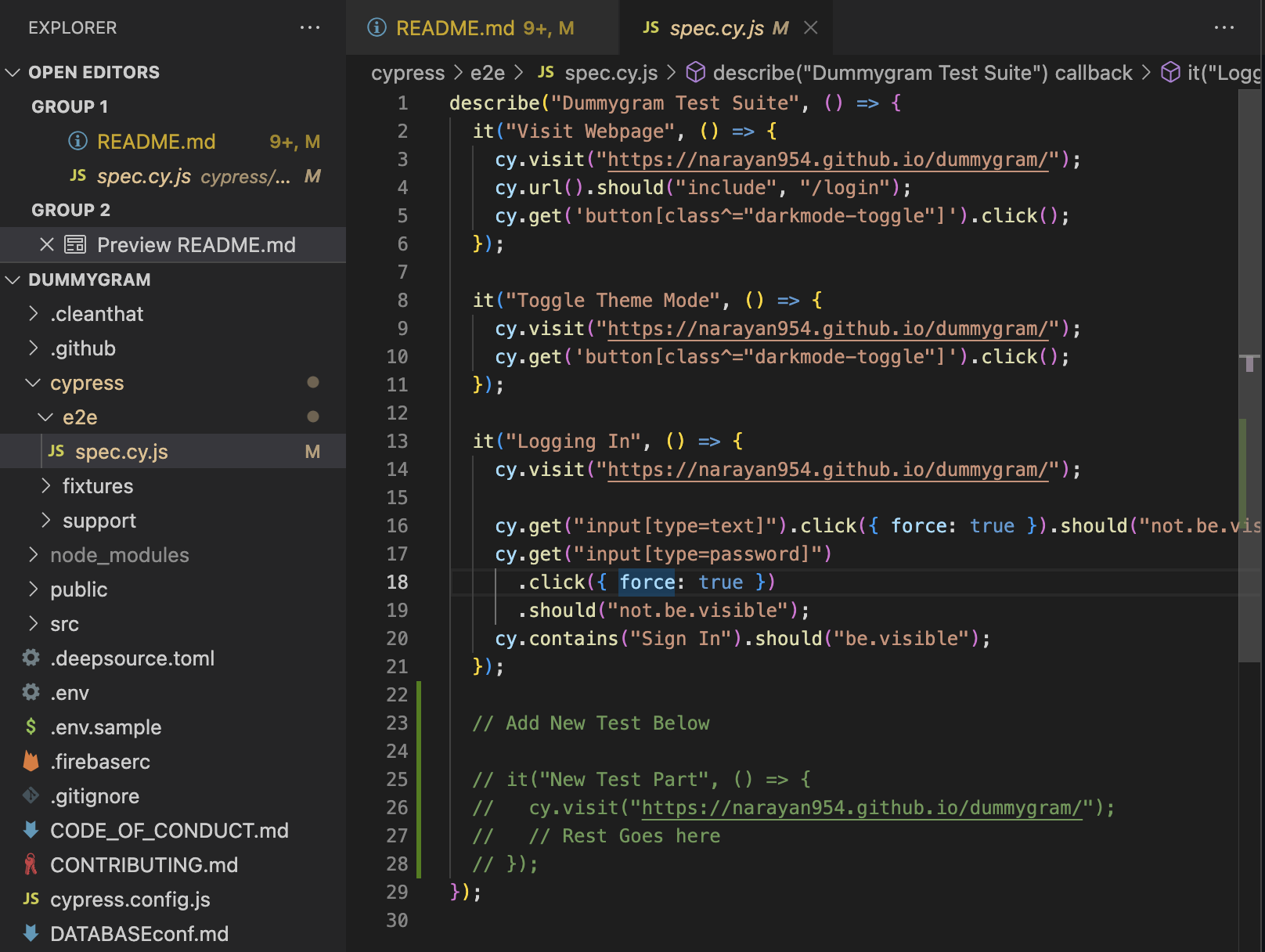
Task: Click the green change gutter beside line 23
Action: (x=420, y=723)
